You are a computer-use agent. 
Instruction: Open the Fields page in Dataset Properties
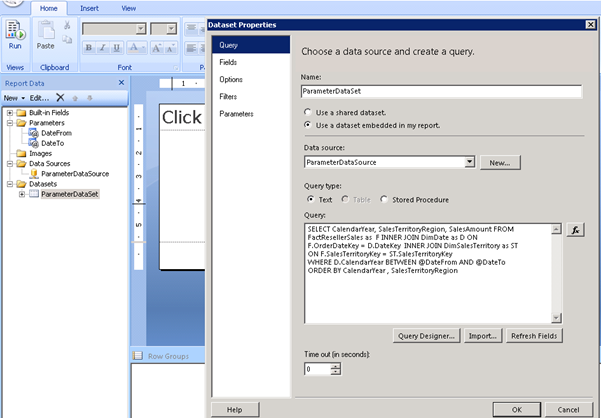pos(231,62)
